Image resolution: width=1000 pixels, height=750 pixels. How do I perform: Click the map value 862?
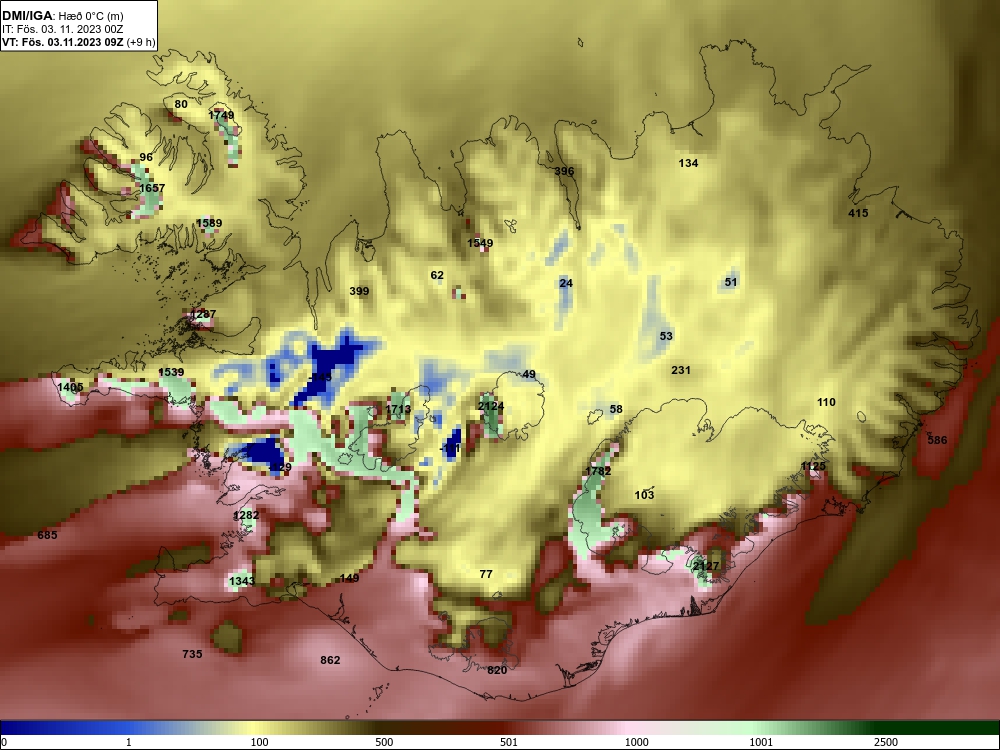330,661
